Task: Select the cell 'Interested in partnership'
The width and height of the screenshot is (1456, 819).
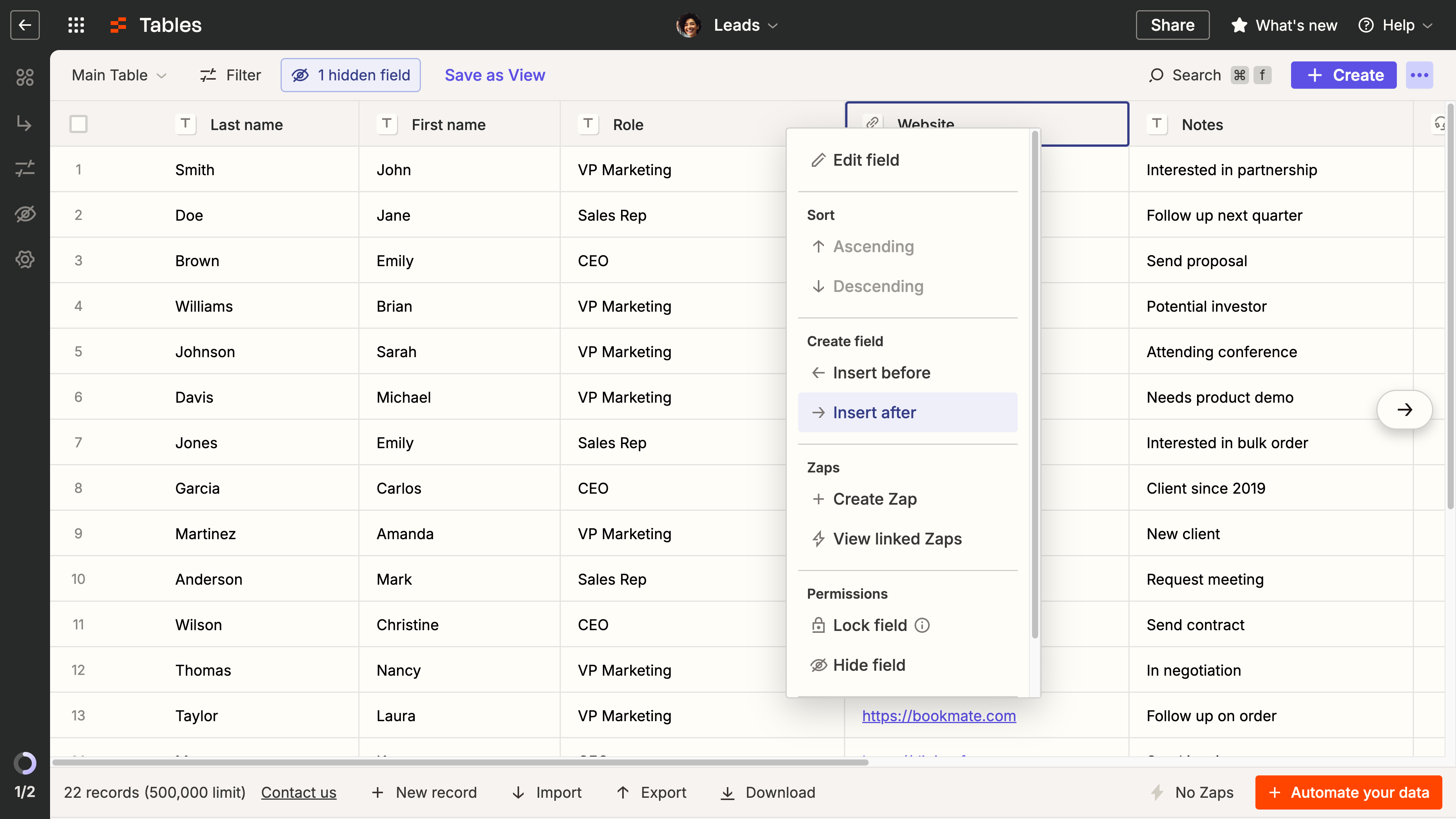Action: click(x=1271, y=169)
